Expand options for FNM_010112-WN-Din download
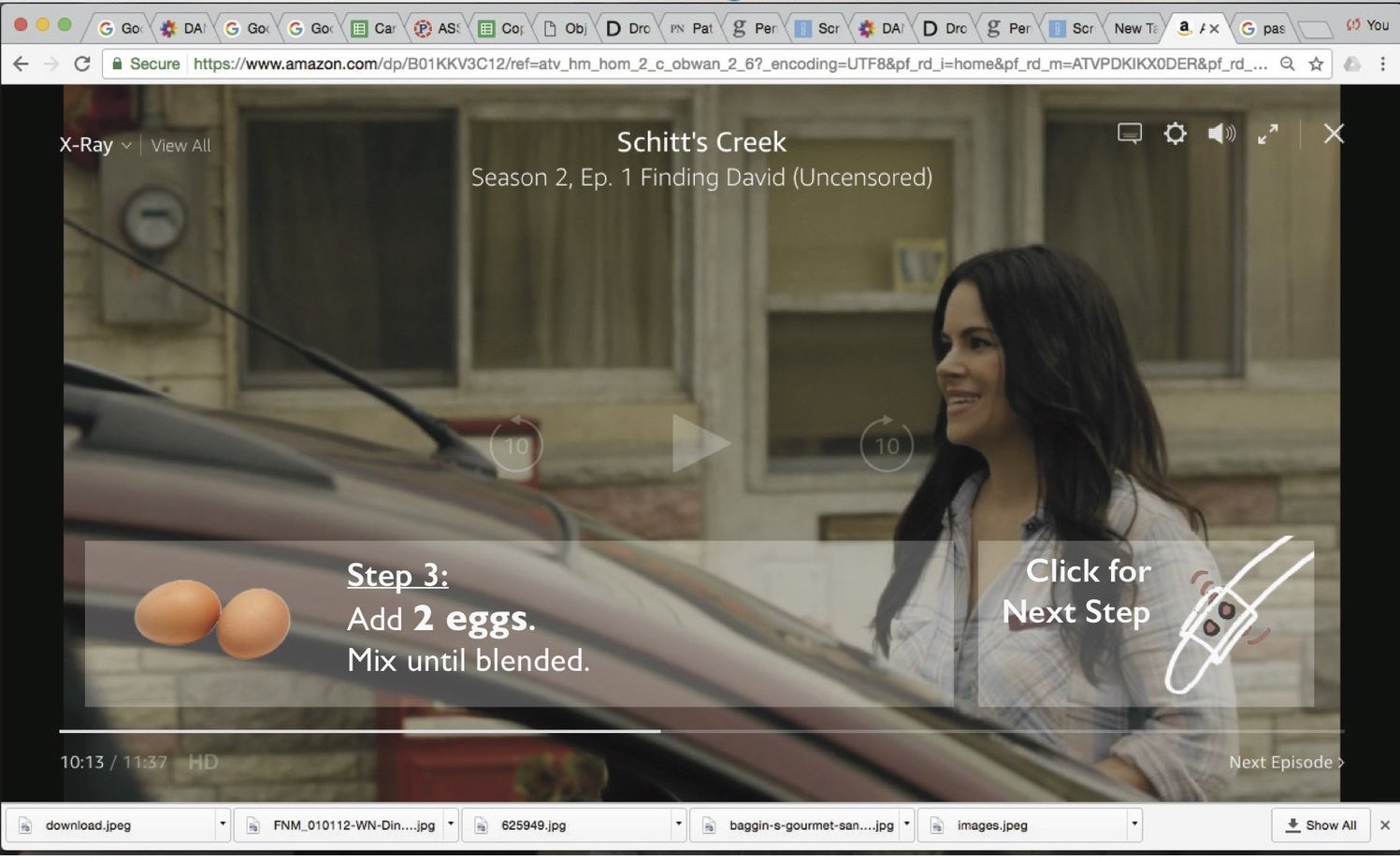Viewport: 1400px width, 860px height. tap(451, 824)
